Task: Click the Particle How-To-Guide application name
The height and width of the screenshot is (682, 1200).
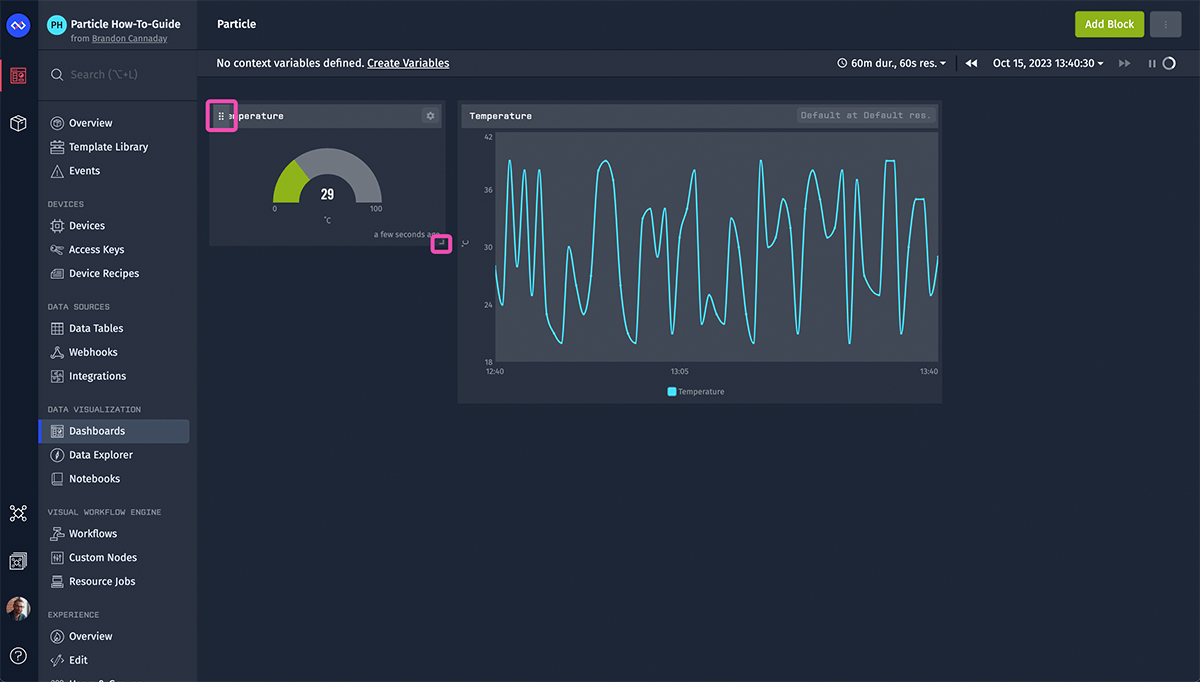Action: tap(126, 24)
